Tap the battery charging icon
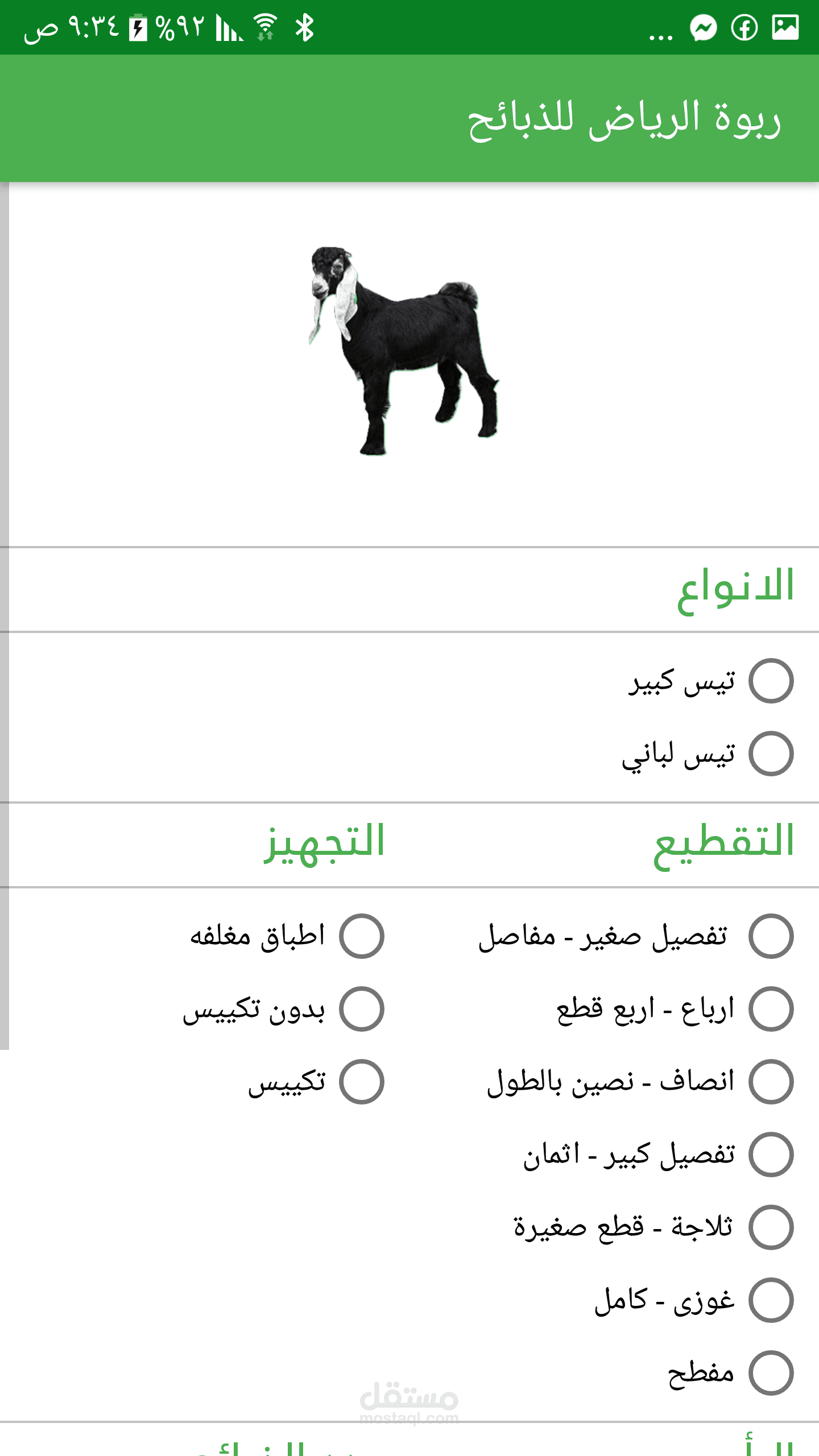819x1456 pixels. (138, 28)
